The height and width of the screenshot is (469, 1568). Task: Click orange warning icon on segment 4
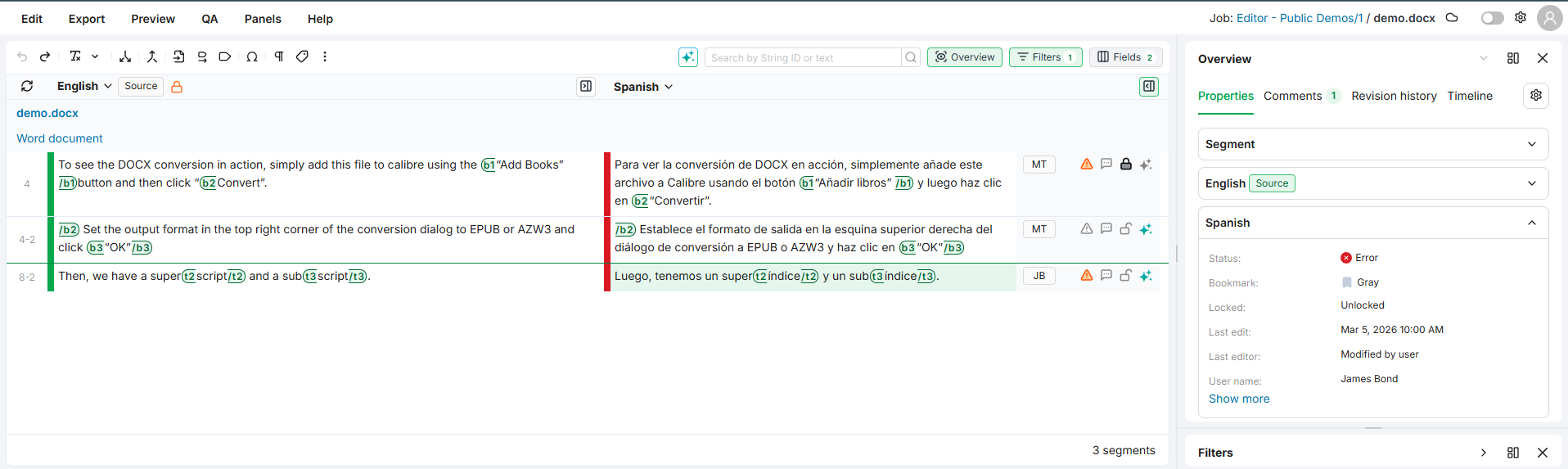pos(1087,165)
